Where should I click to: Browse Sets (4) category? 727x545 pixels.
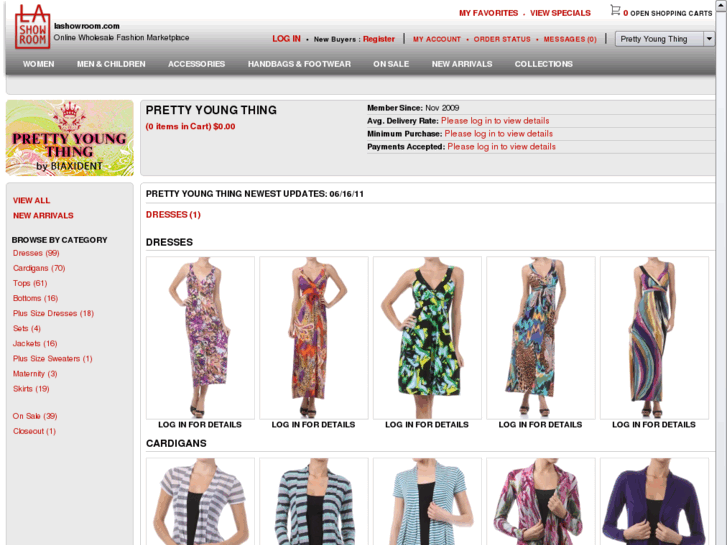click(27, 328)
